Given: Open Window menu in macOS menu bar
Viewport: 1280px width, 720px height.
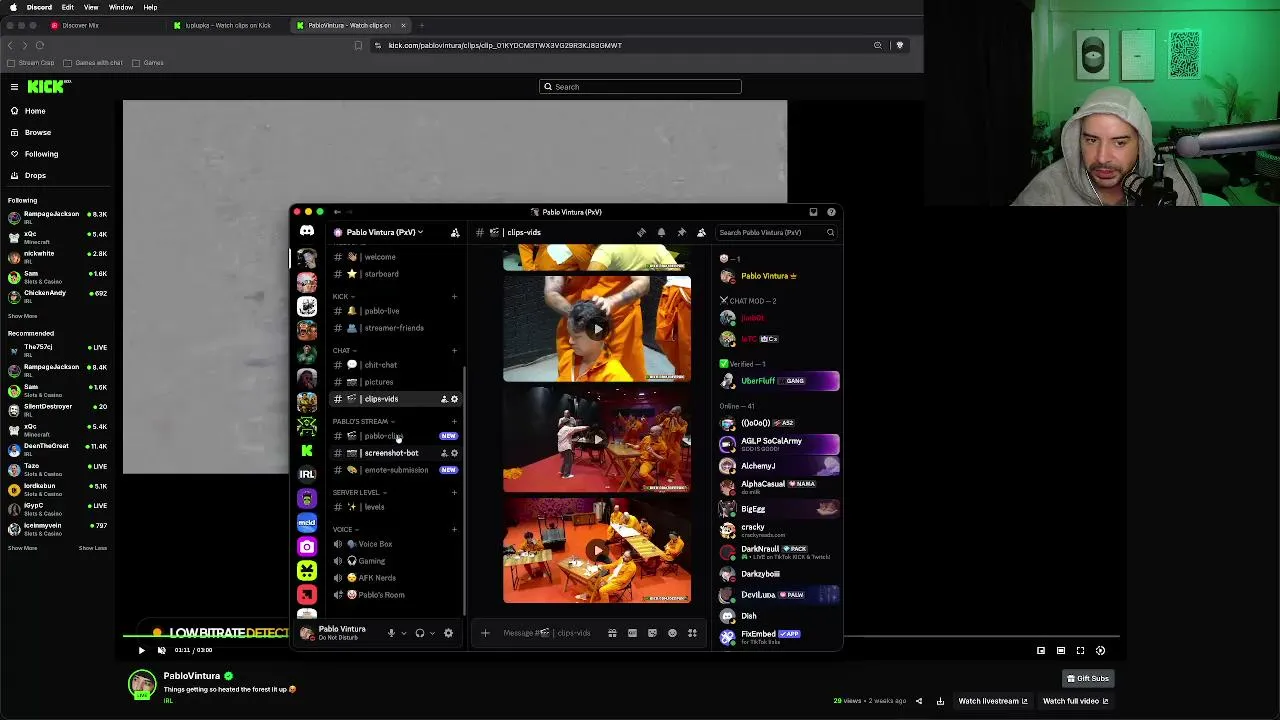Looking at the screenshot, I should pyautogui.click(x=121, y=7).
